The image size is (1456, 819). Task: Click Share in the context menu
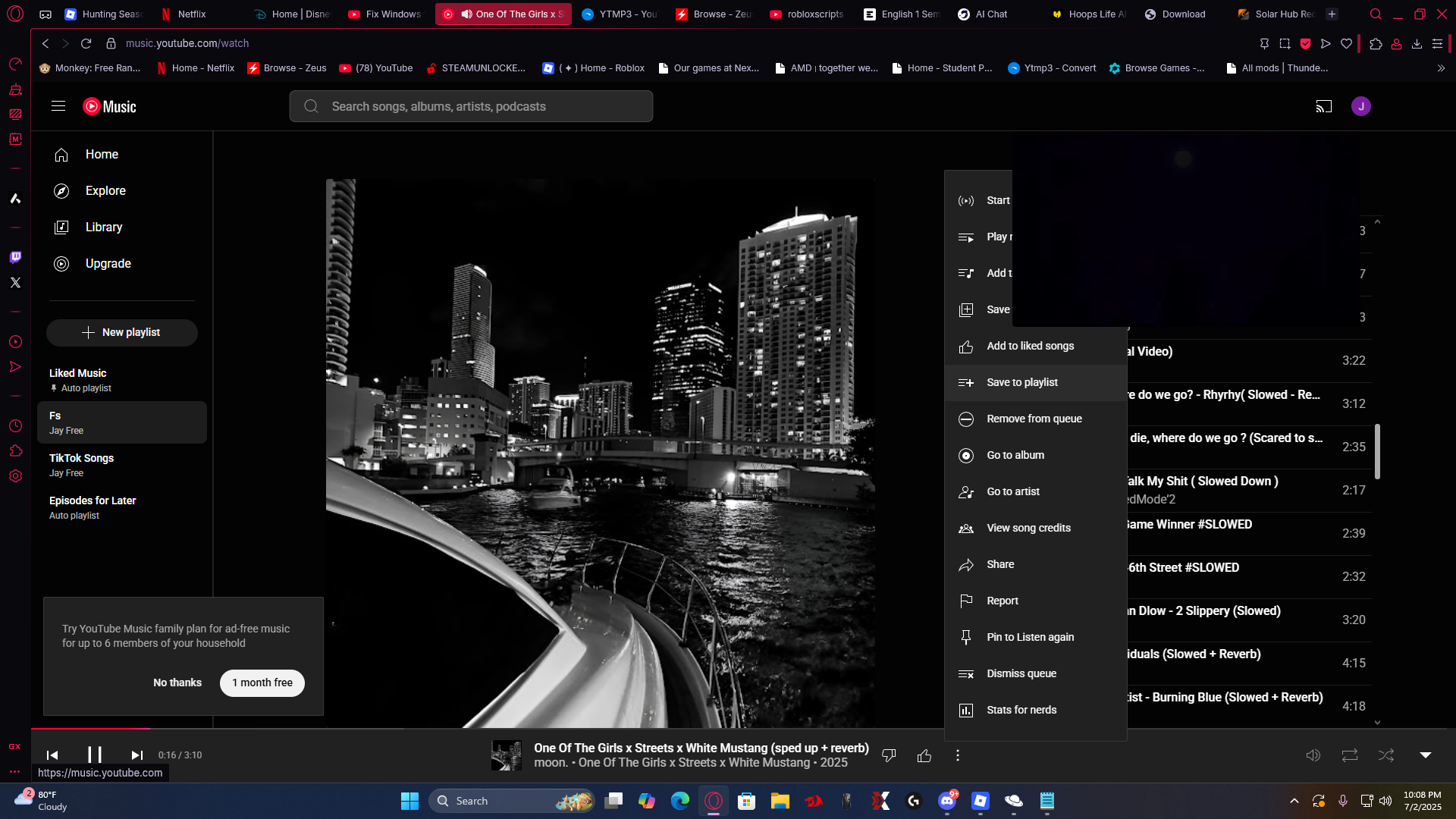(1036, 565)
